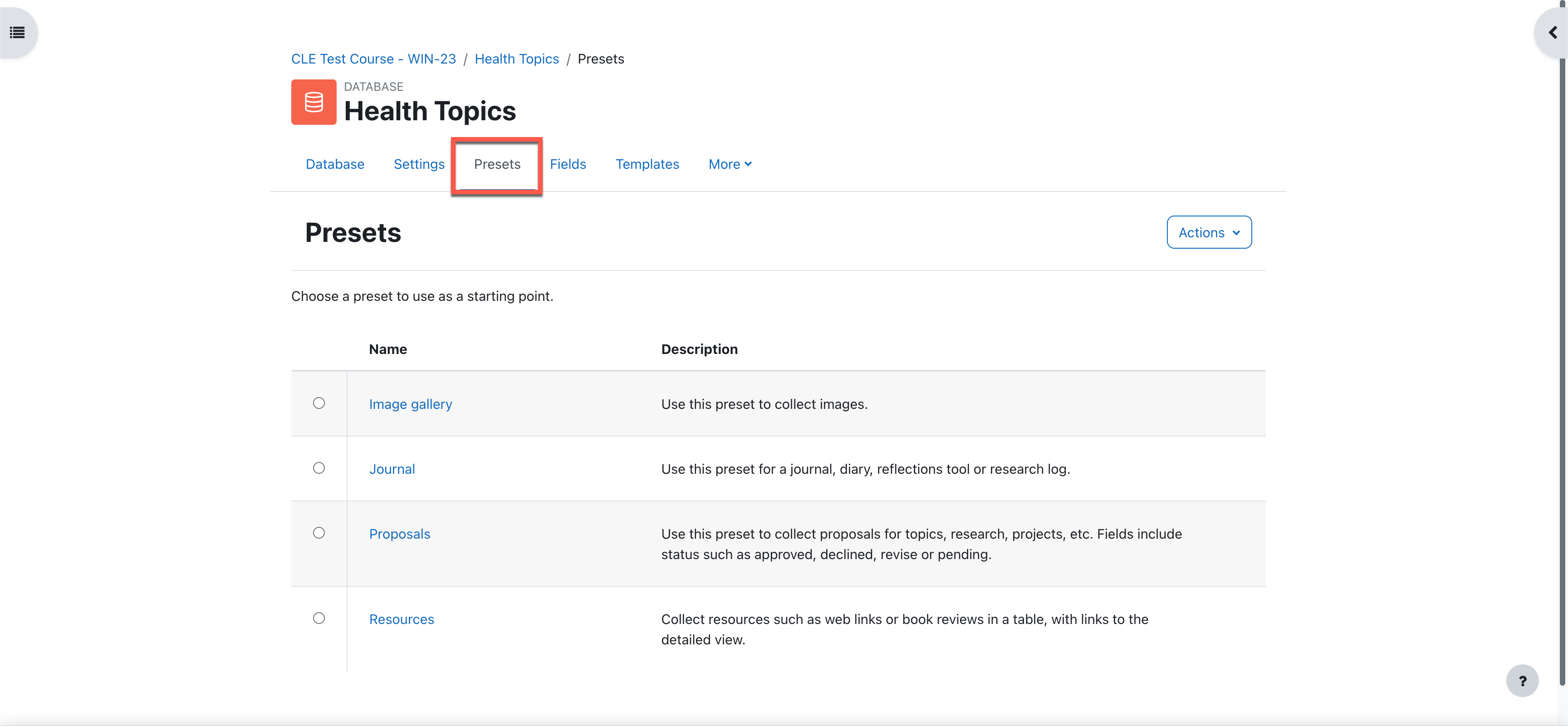Click 'Choose a preset to use' instruction text
Image resolution: width=1568 pixels, height=727 pixels.
coord(422,296)
